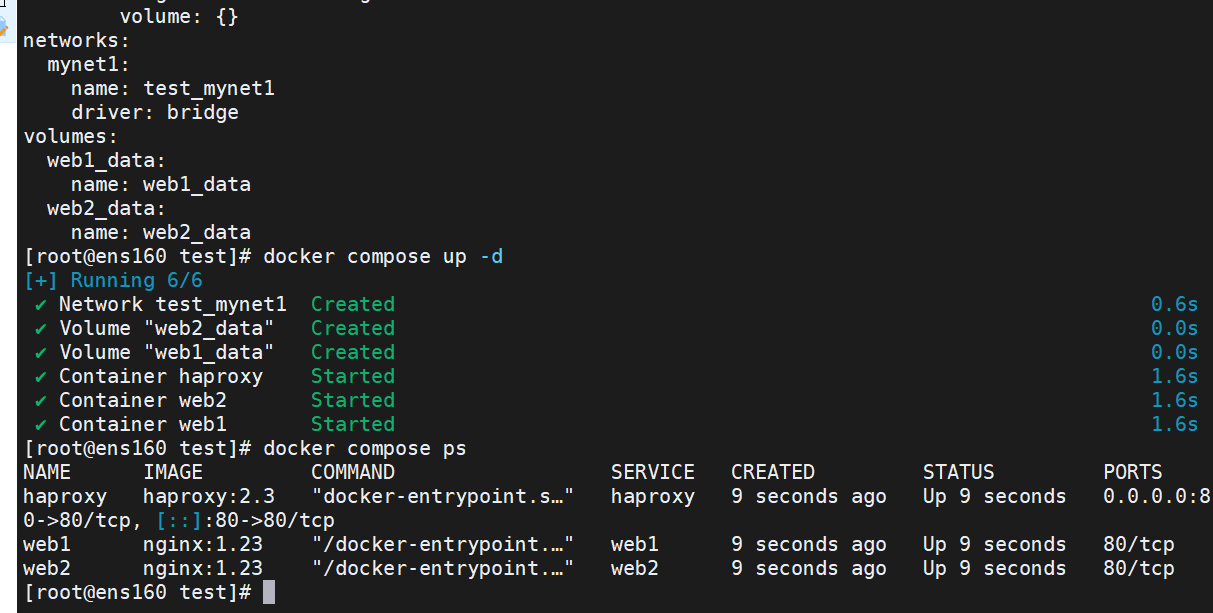Click the green "Started" text for Container haproxy
Viewport: 1213px width, 613px height.
tap(353, 376)
